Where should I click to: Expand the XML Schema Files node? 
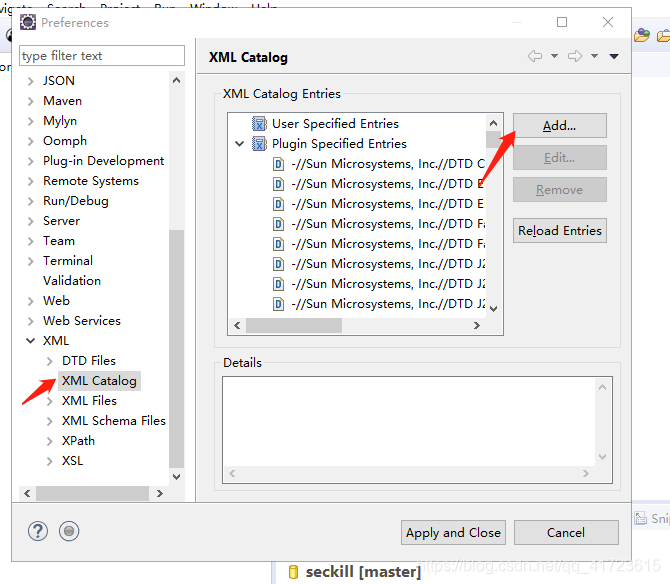tap(50, 421)
